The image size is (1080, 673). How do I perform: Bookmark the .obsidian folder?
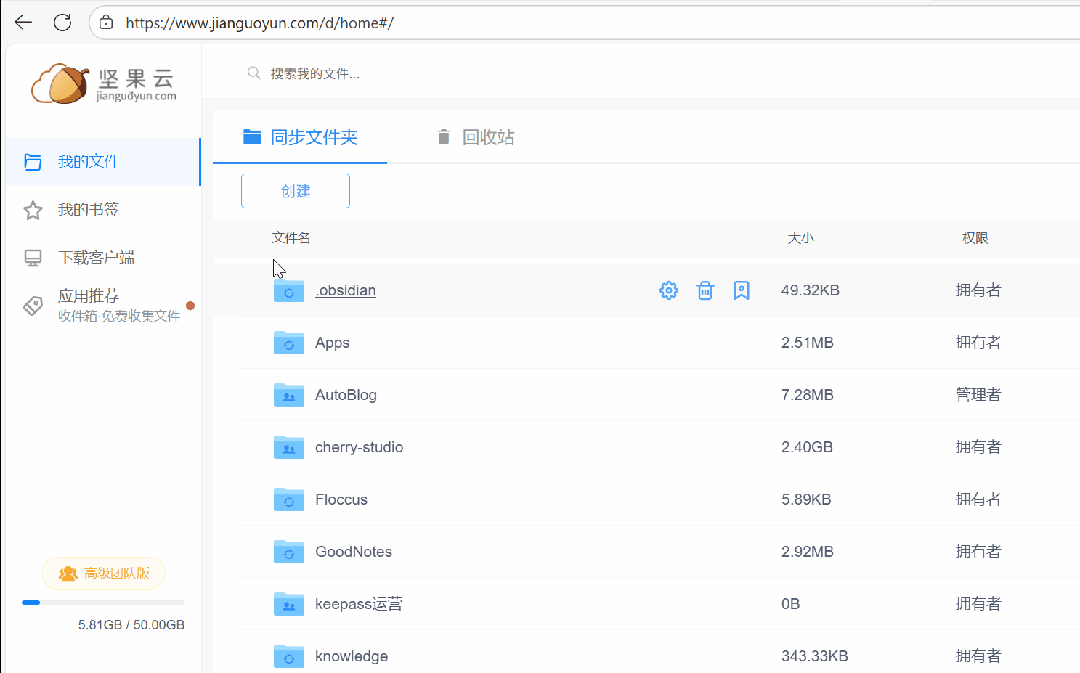pyautogui.click(x=741, y=291)
